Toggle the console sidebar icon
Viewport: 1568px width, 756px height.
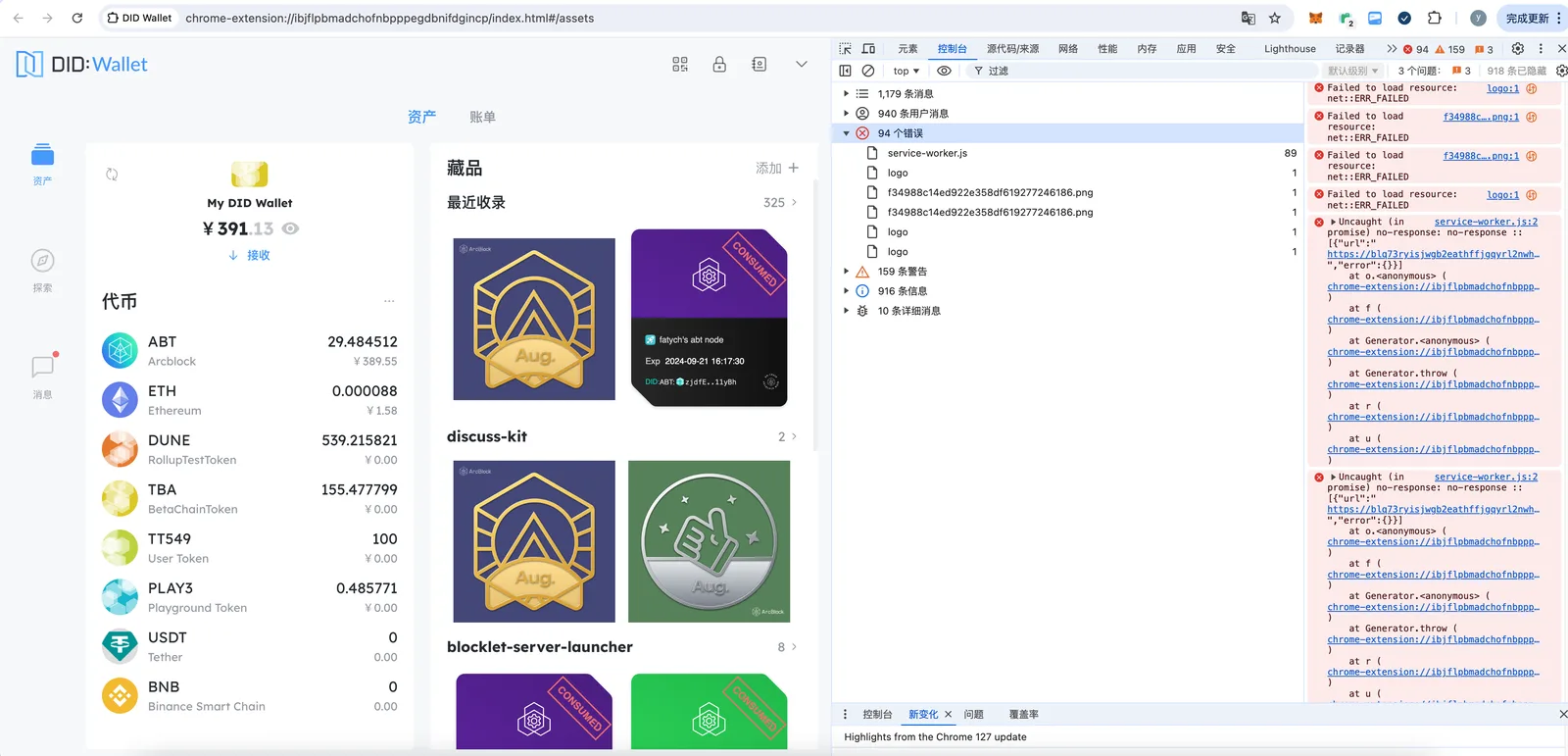[846, 71]
